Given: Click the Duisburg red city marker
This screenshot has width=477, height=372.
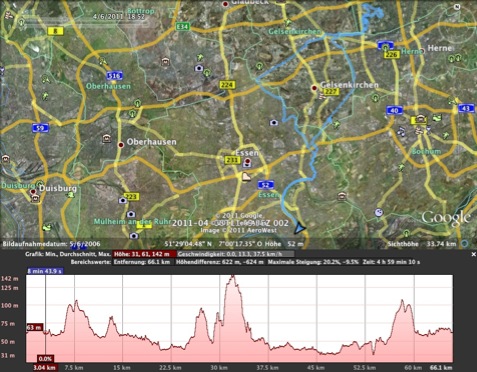Looking at the screenshot, I should (x=33, y=192).
